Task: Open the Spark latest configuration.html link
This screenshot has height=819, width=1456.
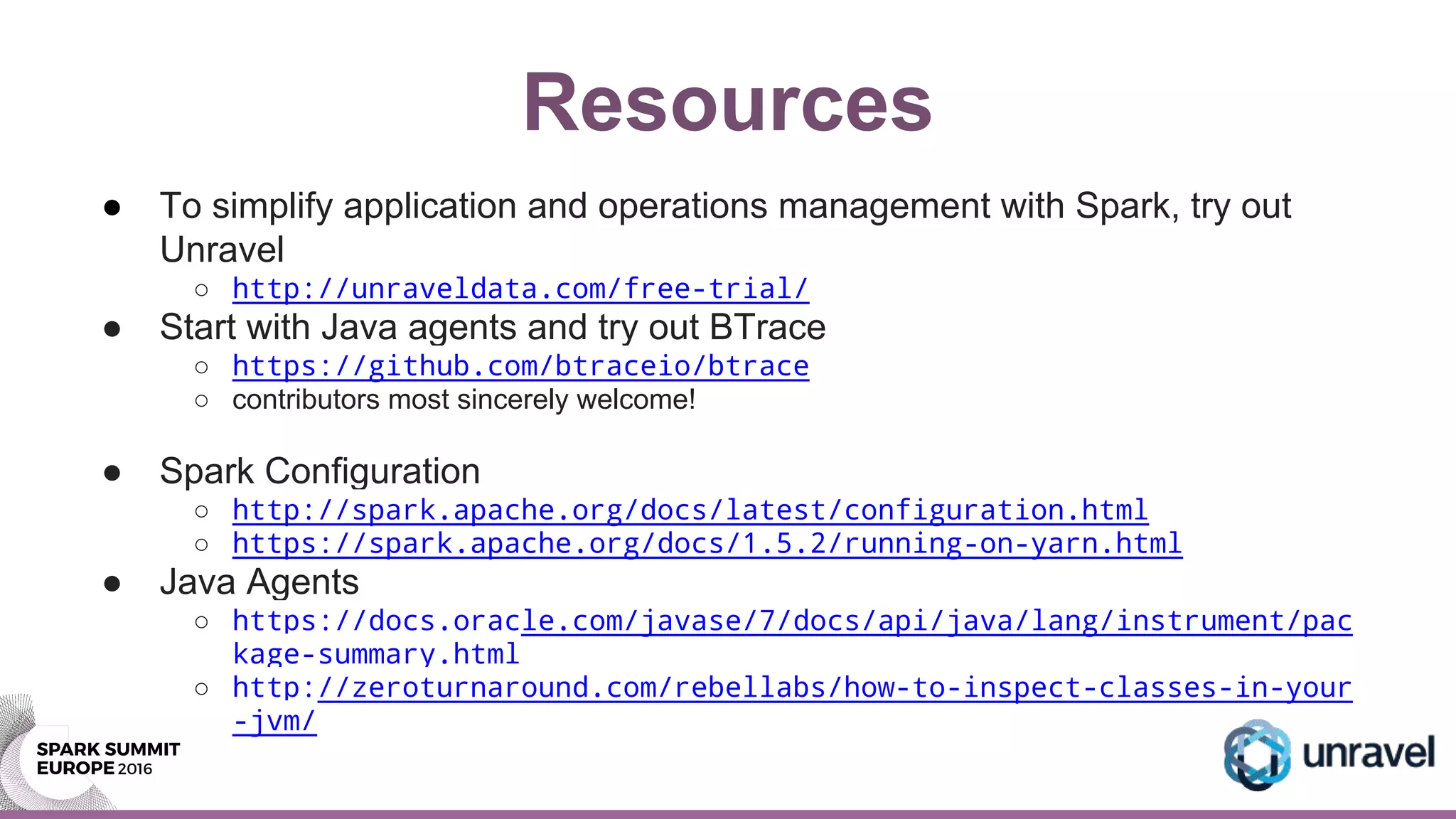Action: [690, 510]
